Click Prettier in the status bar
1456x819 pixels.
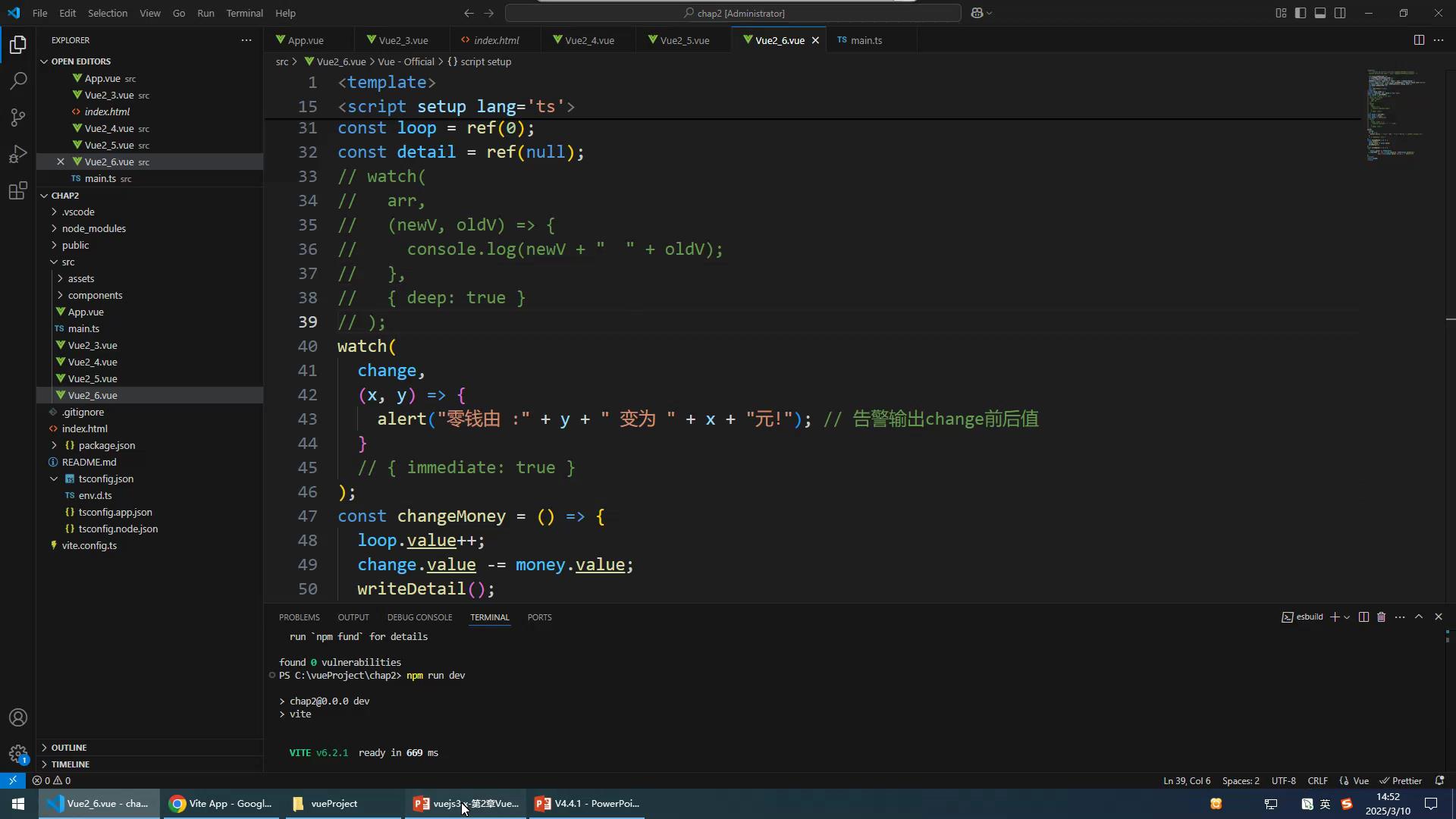click(x=1401, y=780)
